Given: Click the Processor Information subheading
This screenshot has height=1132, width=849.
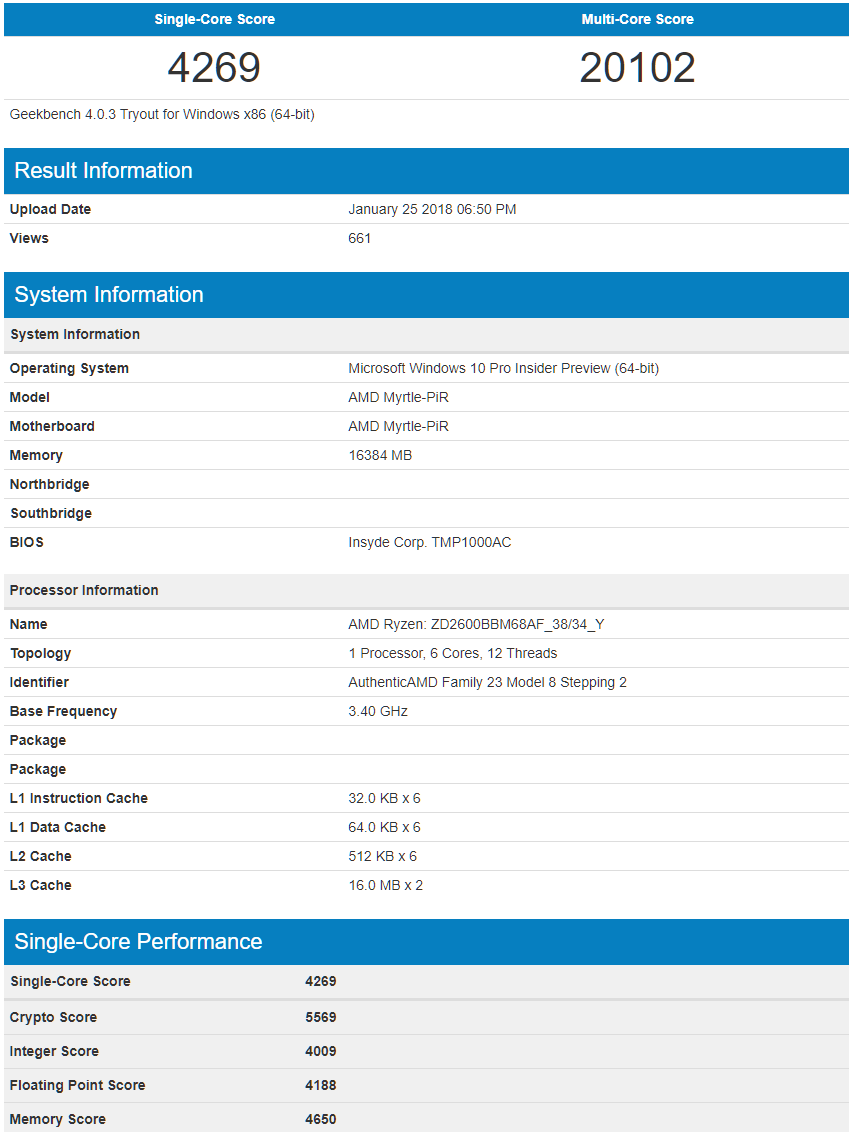Looking at the screenshot, I should click(84, 590).
